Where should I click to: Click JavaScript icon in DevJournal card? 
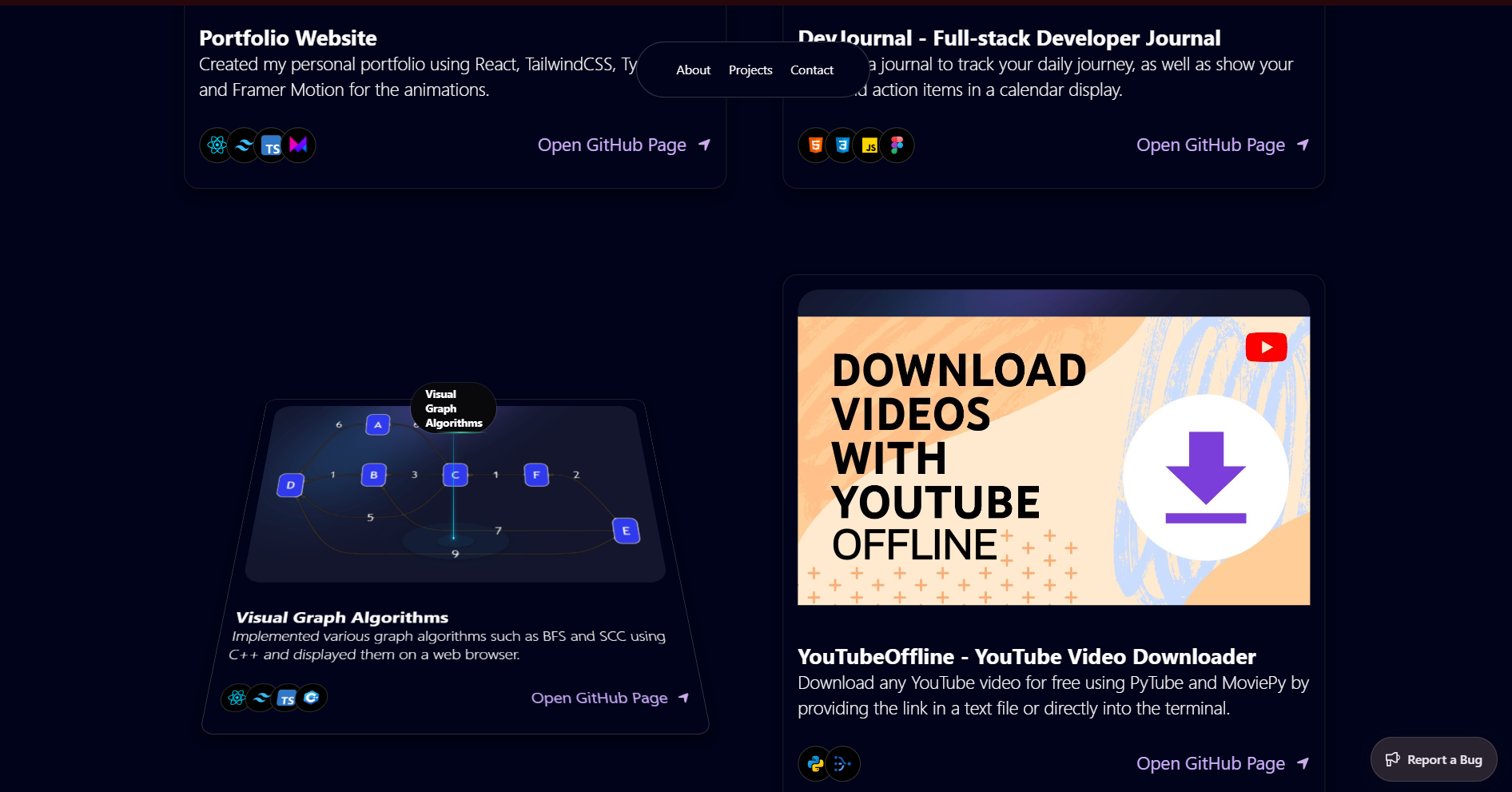click(870, 145)
